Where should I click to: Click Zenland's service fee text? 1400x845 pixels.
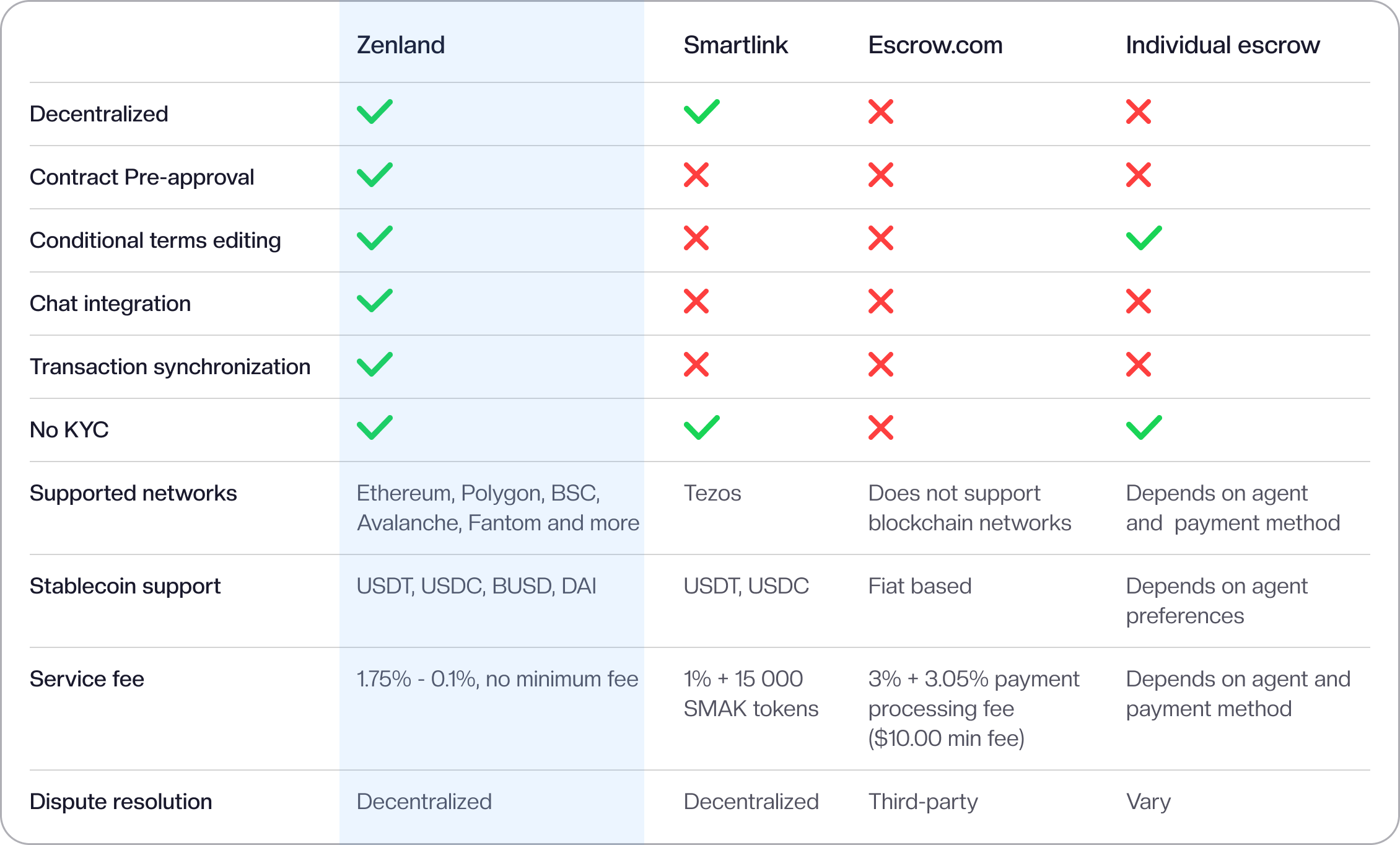(x=497, y=679)
